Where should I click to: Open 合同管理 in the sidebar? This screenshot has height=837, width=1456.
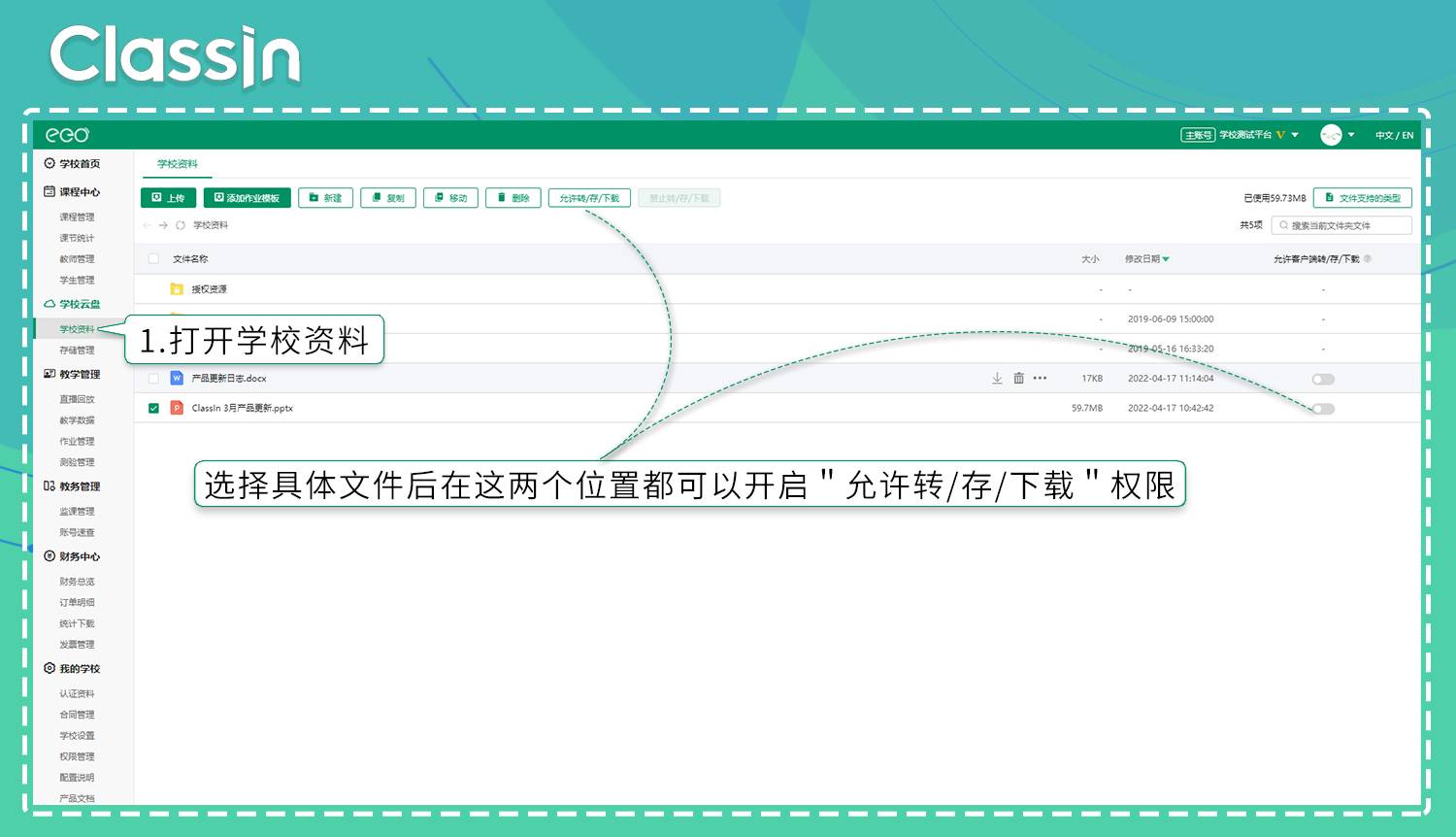77,715
